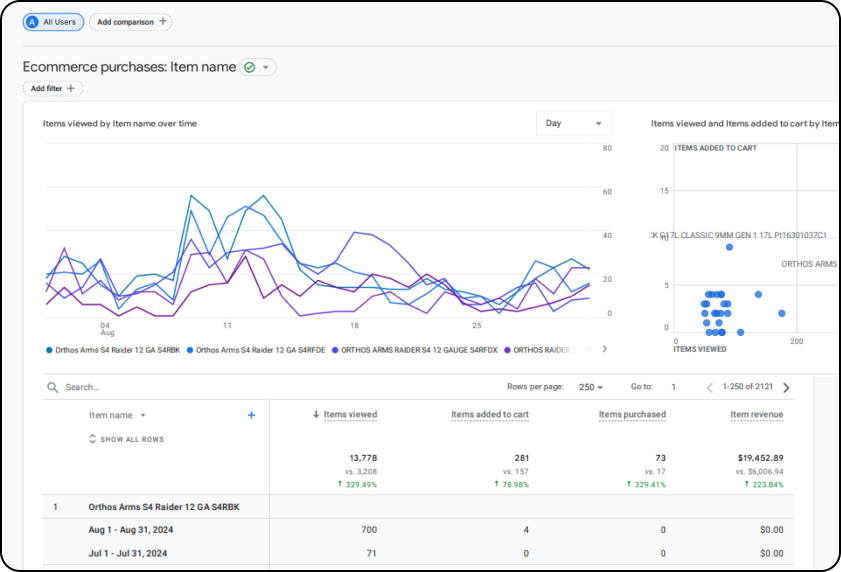Click the blue plus to add dimension
This screenshot has width=841, height=572.
[x=251, y=415]
